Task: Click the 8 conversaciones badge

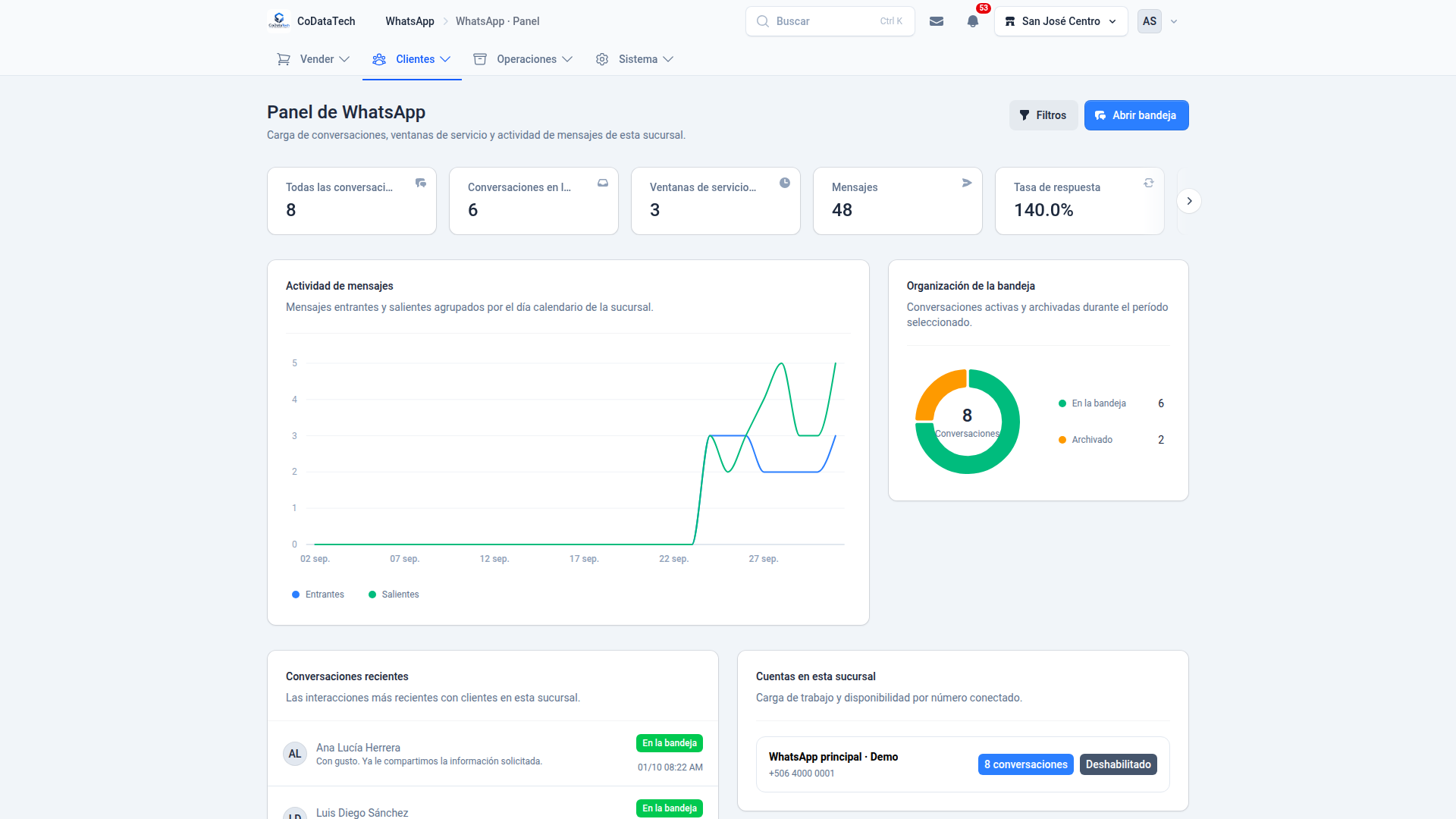Action: coord(1026,764)
